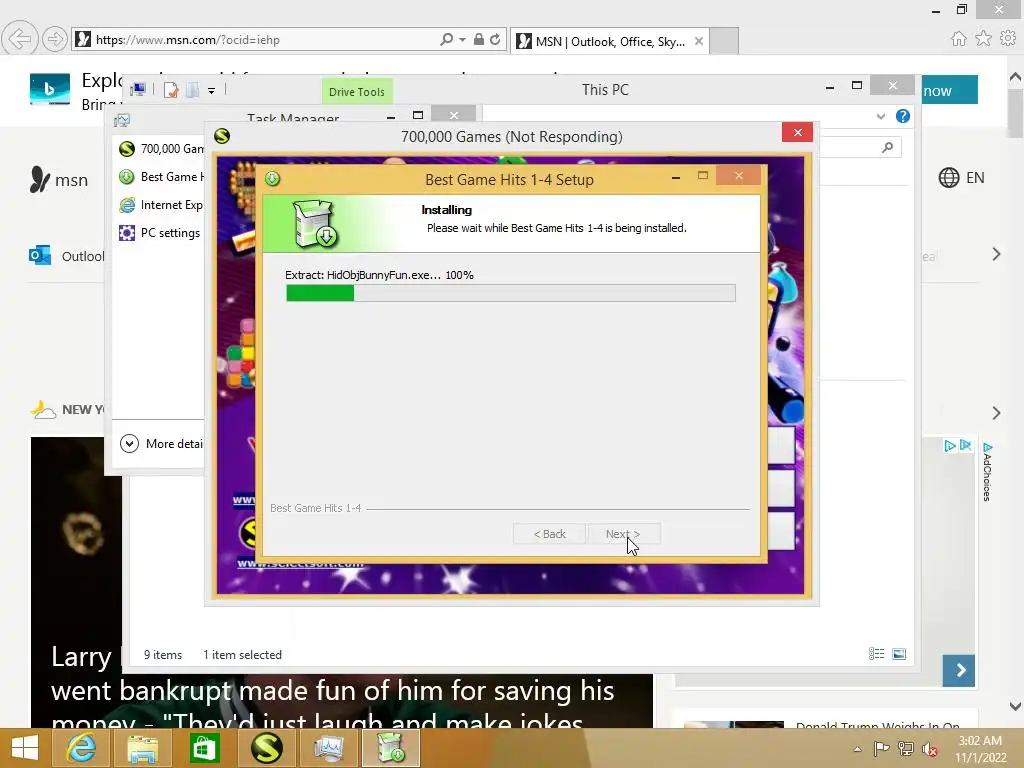1024x768 pixels.
Task: Close the 700,000 Games not responding window
Action: pyautogui.click(x=797, y=133)
